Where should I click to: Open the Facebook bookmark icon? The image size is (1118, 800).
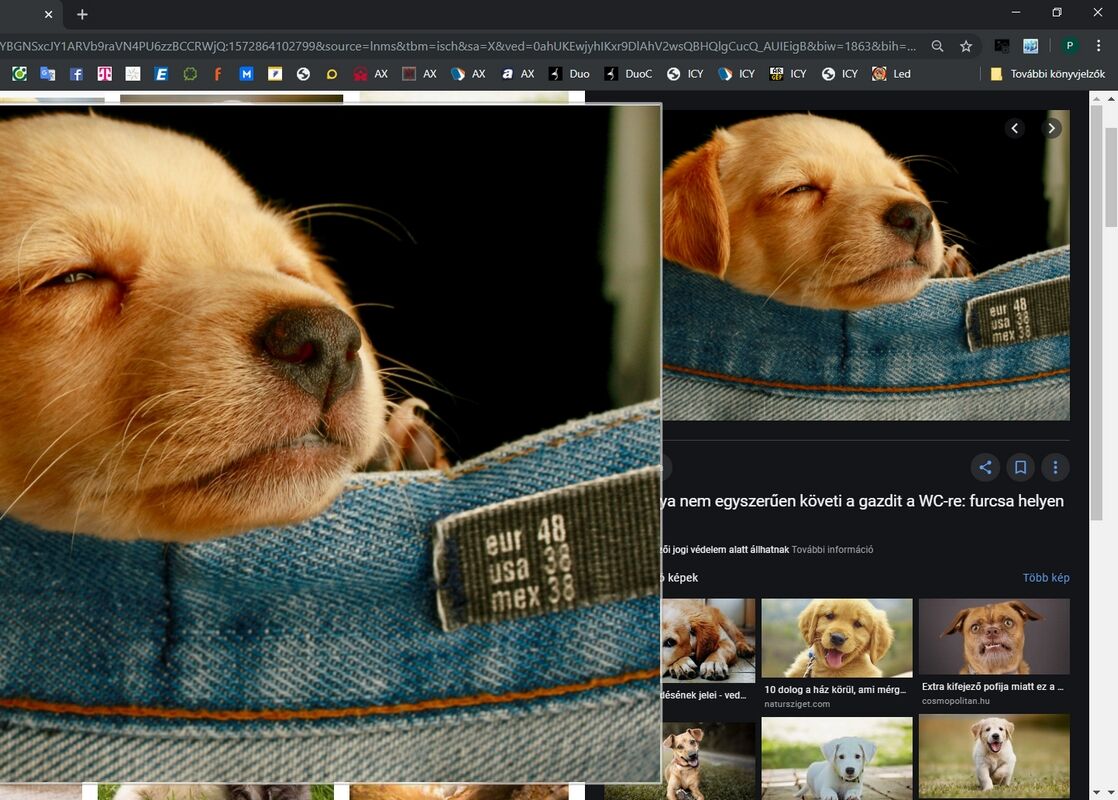(76, 73)
